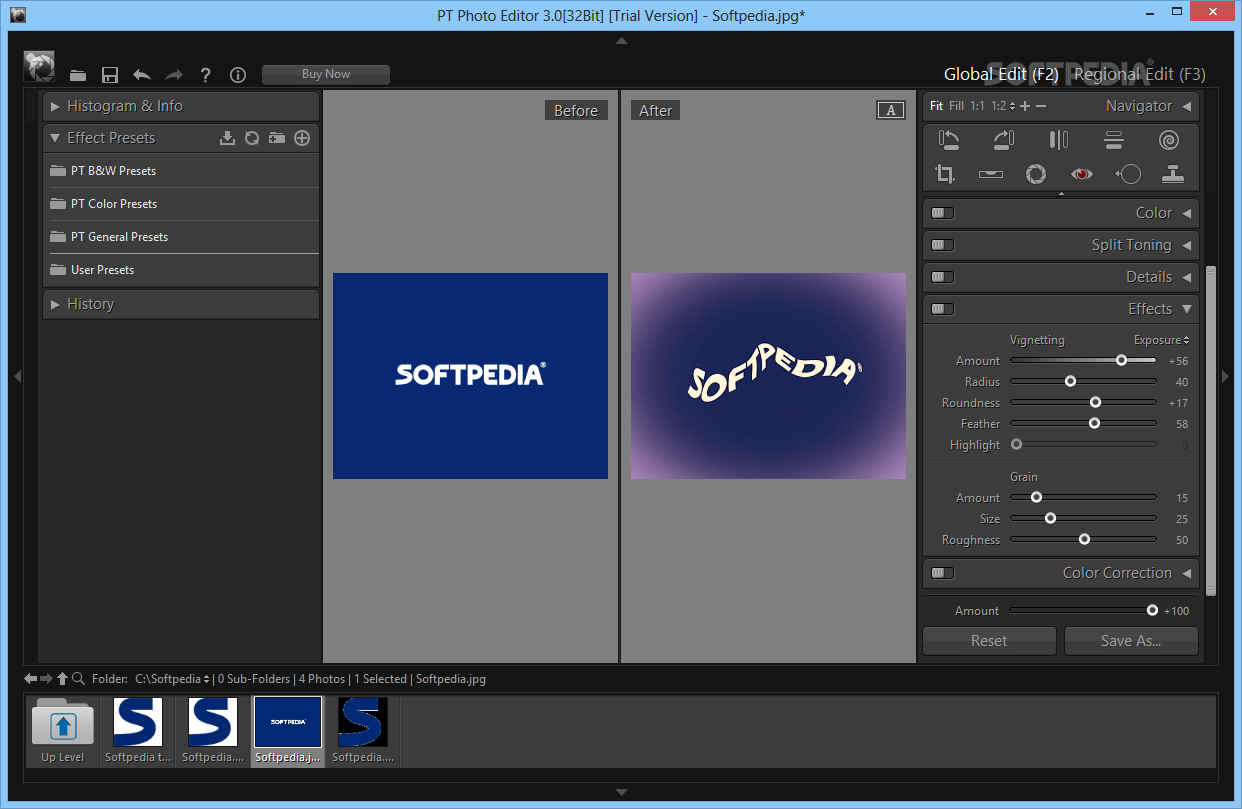Viewport: 1242px width, 809px height.
Task: Select the circle with arrow tool
Action: click(1128, 174)
